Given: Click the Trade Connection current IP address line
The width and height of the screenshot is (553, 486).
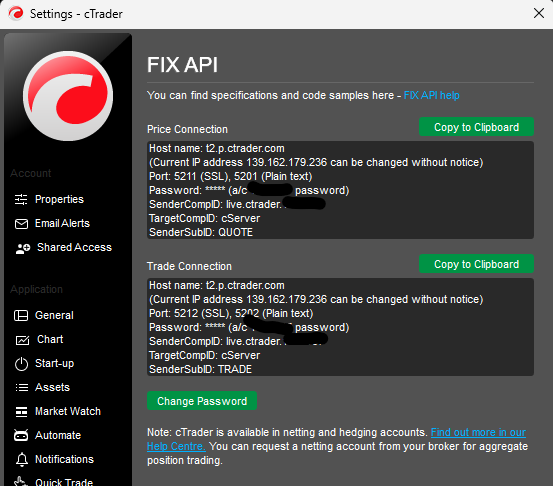Looking at the screenshot, I should pyautogui.click(x=316, y=299).
